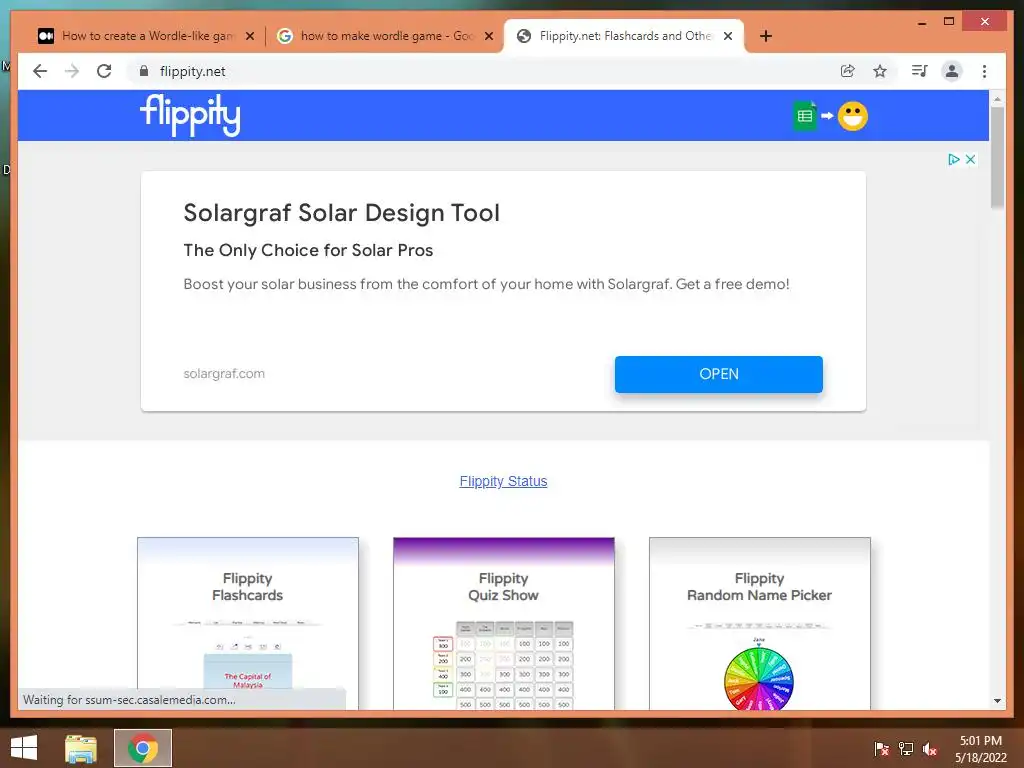The height and width of the screenshot is (768, 1024).
Task: Open the Flippity Random Name Picker card
Action: (x=760, y=624)
